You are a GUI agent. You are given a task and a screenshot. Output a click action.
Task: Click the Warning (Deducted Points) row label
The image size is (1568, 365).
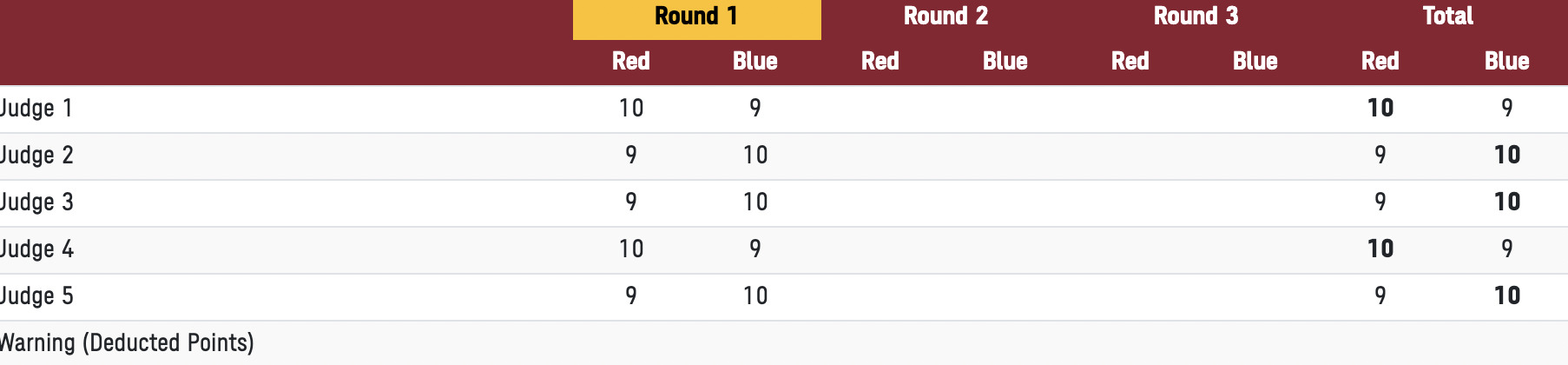pyautogui.click(x=127, y=343)
